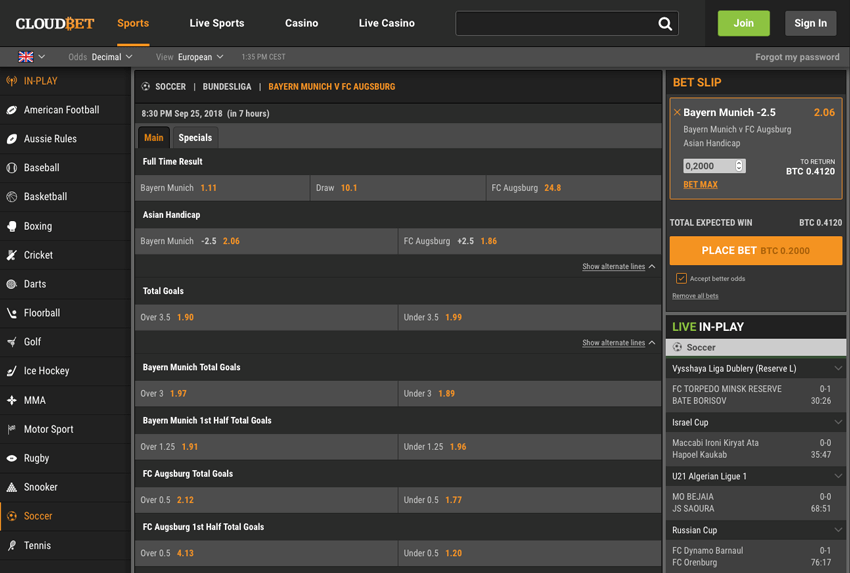This screenshot has height=573, width=850.
Task: Click the Snooker triangle icon
Action: [x=11, y=487]
